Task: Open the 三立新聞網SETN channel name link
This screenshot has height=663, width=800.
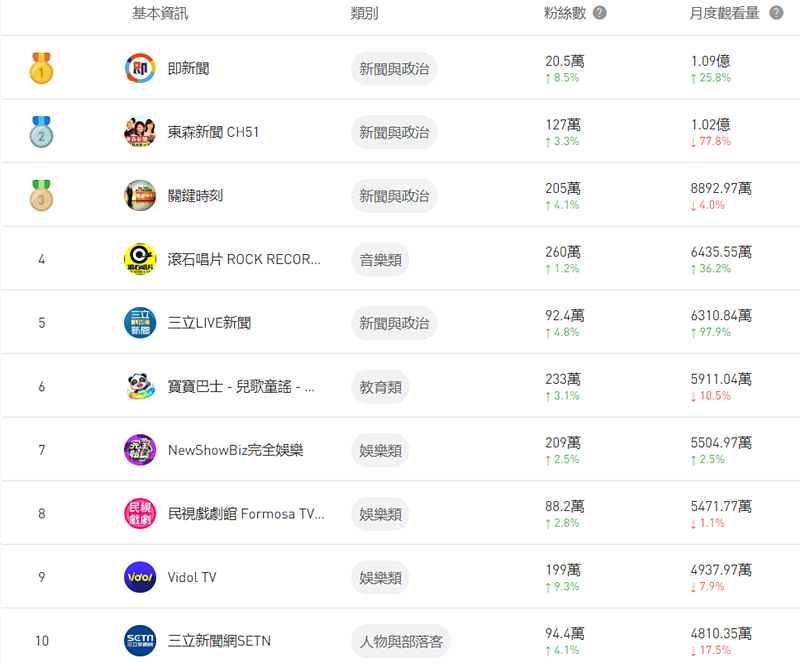Action: pyautogui.click(x=219, y=641)
